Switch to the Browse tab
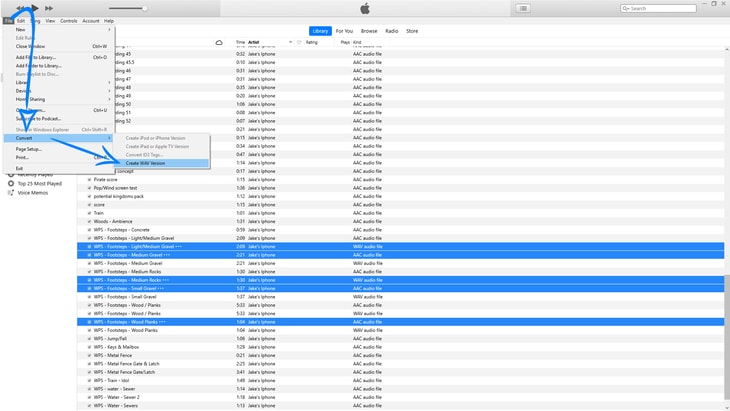The height and width of the screenshot is (411, 730). tap(369, 31)
